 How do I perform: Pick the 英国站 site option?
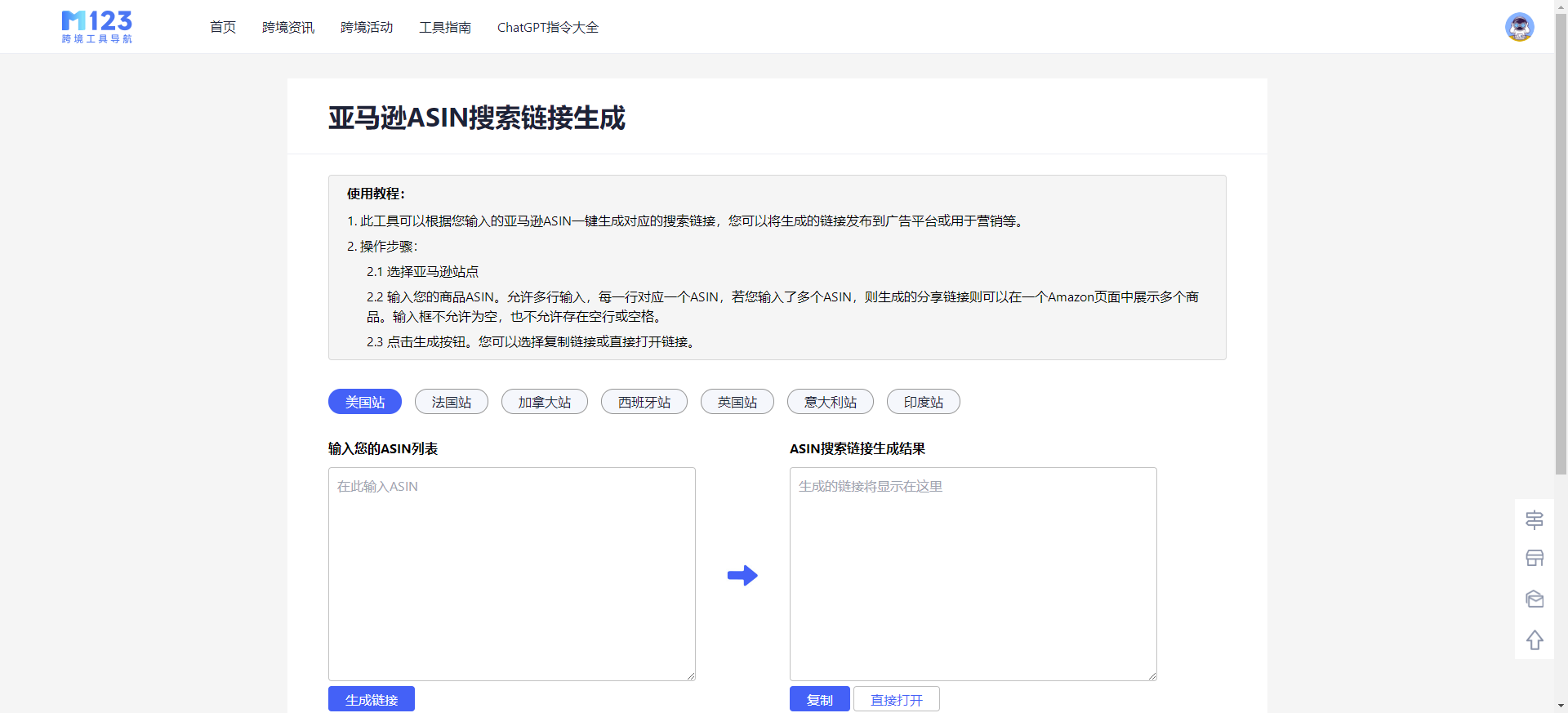coord(737,402)
